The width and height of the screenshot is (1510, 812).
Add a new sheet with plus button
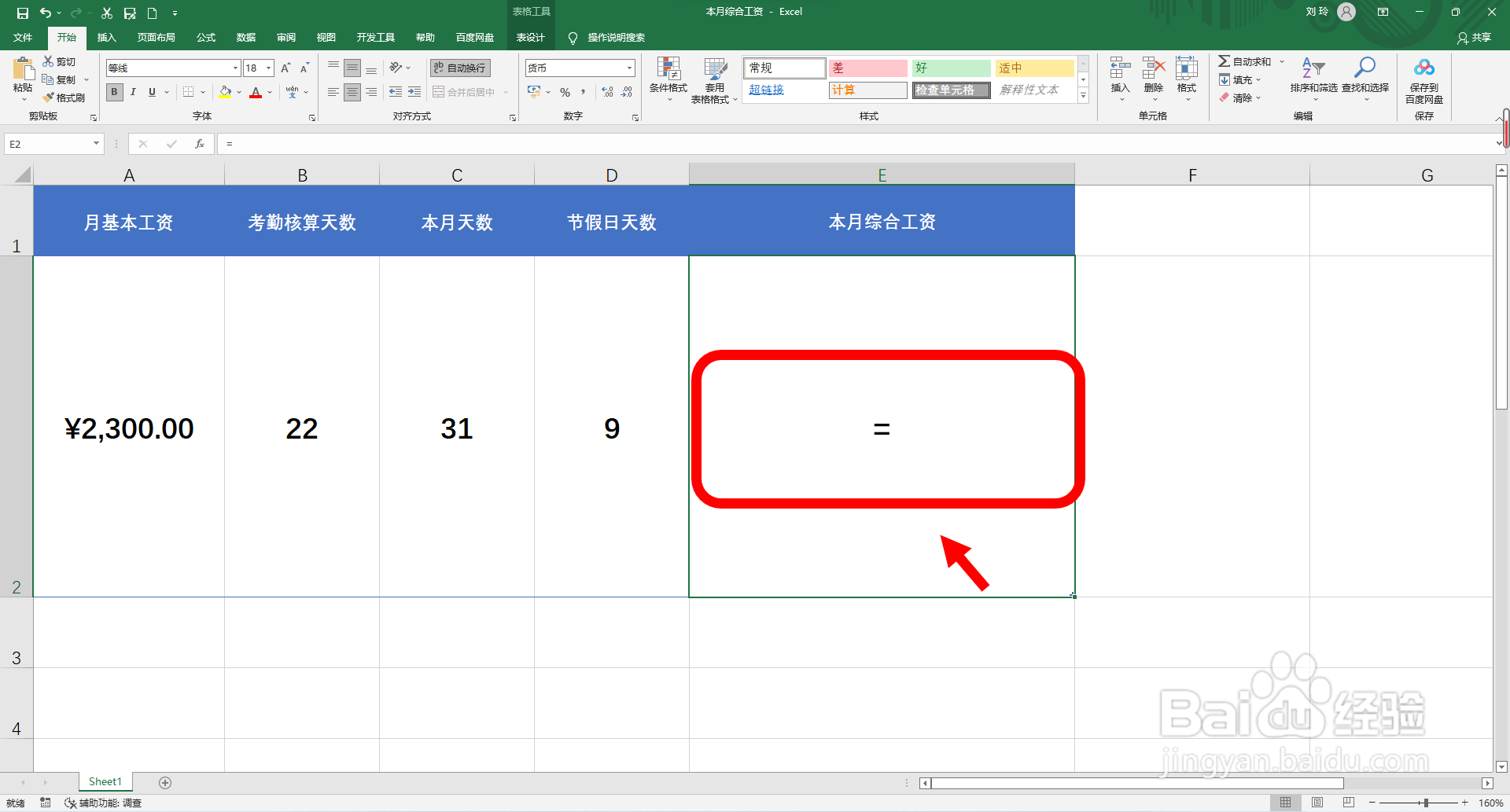165,782
